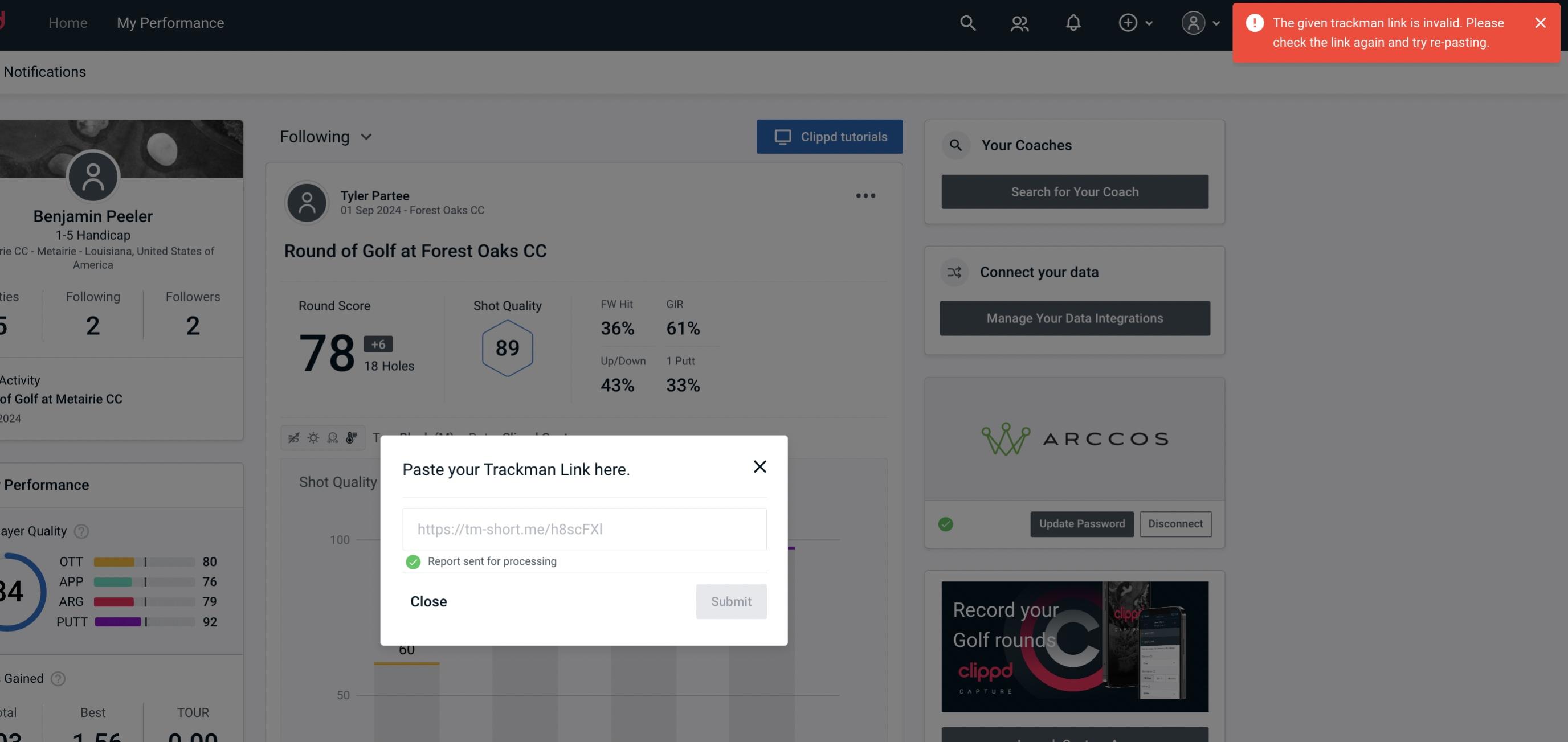The image size is (1568, 742).
Task: Click the notifications bell icon
Action: coord(1073,22)
